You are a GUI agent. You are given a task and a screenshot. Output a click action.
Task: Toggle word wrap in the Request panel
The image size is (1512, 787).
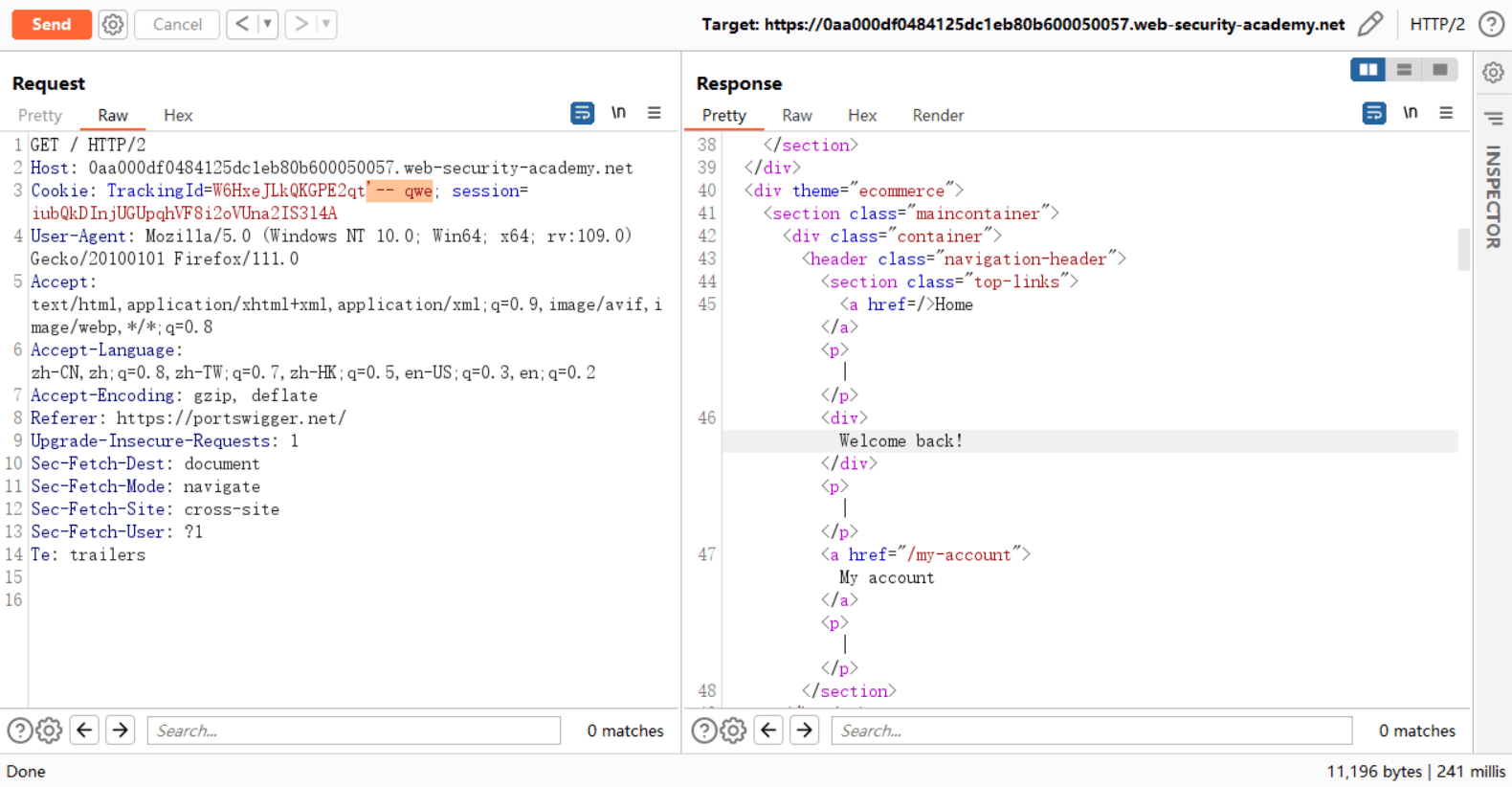[582, 113]
